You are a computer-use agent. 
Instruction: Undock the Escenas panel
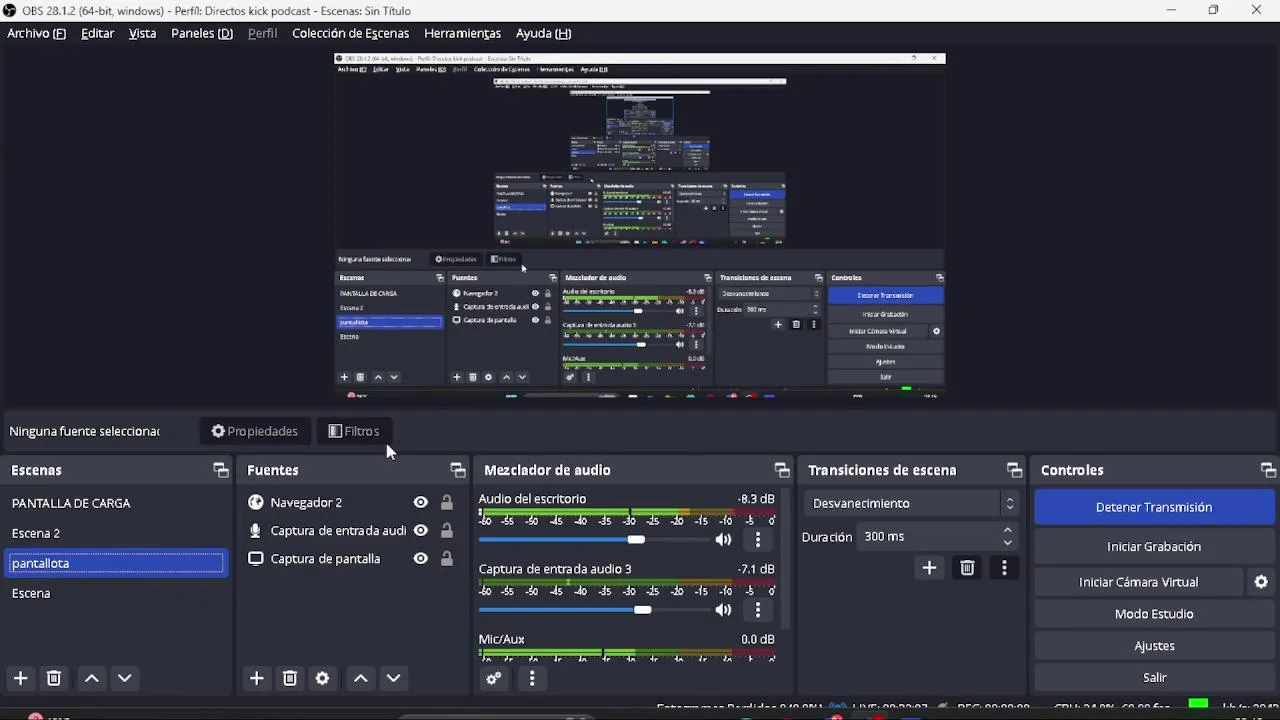[221, 470]
